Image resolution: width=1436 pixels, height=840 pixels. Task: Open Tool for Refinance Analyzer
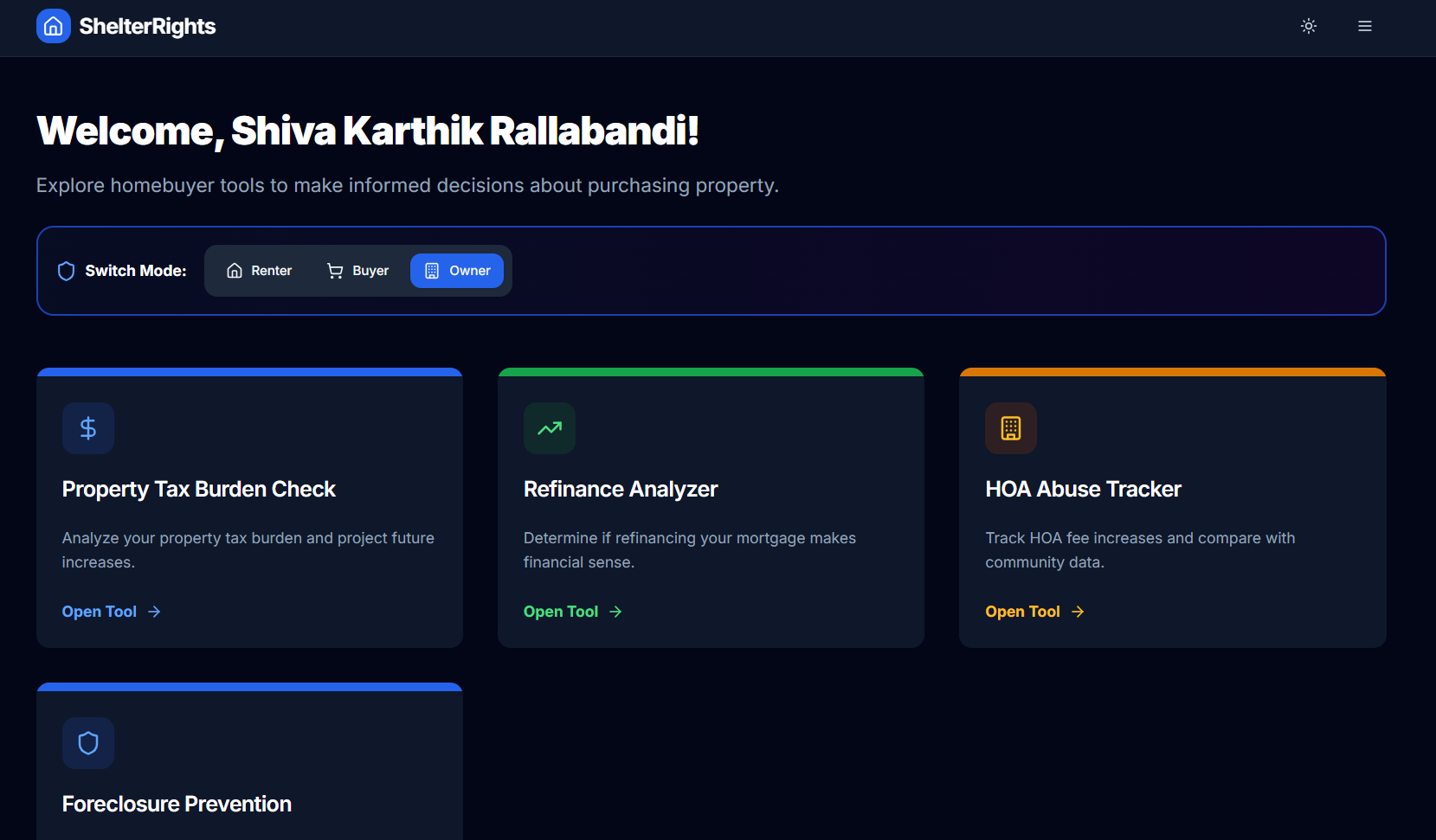tap(573, 612)
